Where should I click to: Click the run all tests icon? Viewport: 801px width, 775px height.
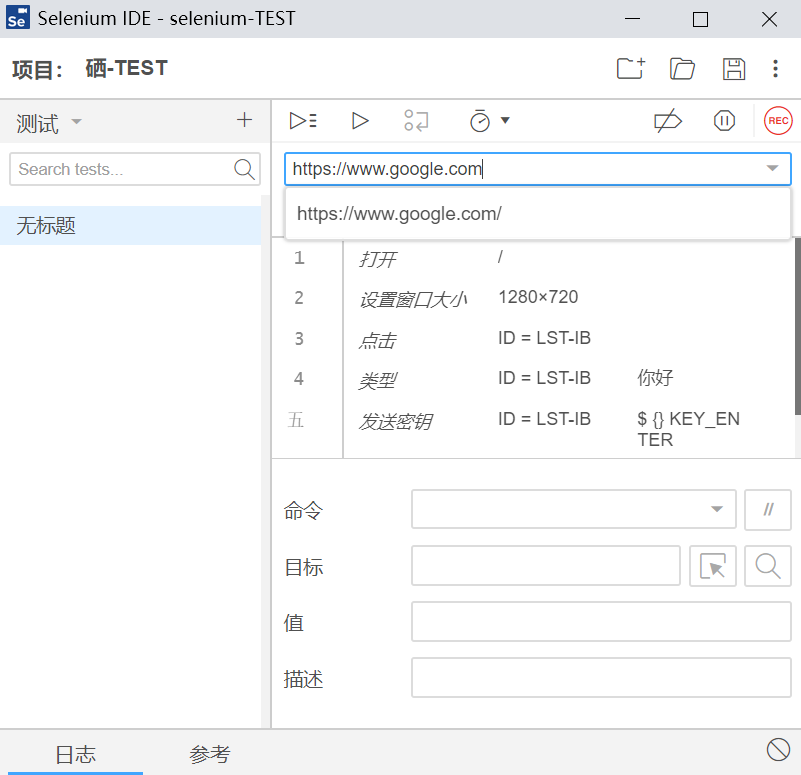[302, 121]
